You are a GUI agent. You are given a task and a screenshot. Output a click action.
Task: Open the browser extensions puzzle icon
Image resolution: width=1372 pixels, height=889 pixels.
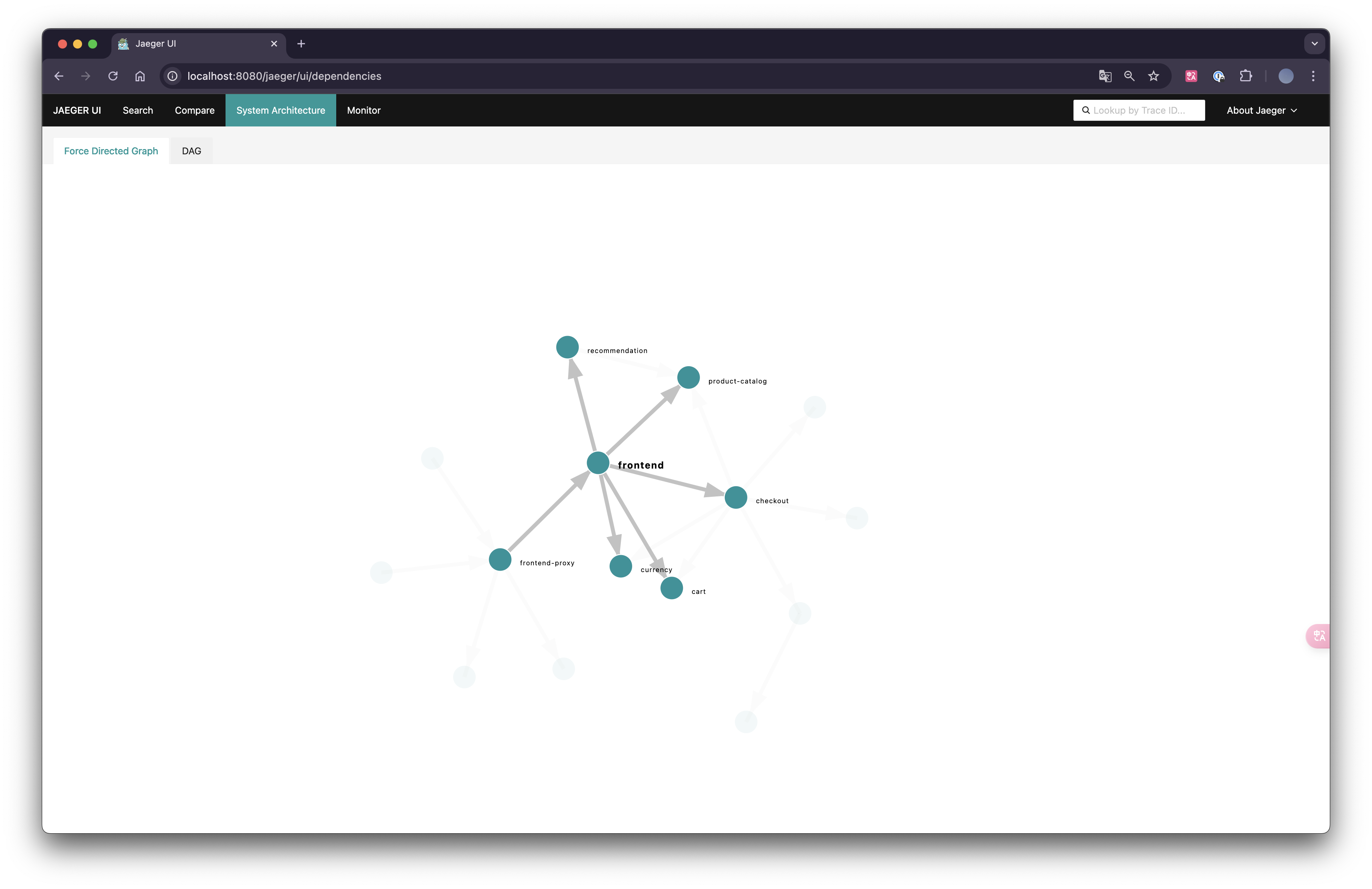[1246, 76]
